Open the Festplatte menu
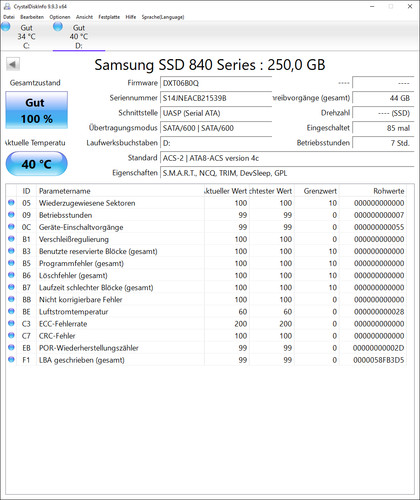Viewport: 420px width, 500px height. pos(109,17)
